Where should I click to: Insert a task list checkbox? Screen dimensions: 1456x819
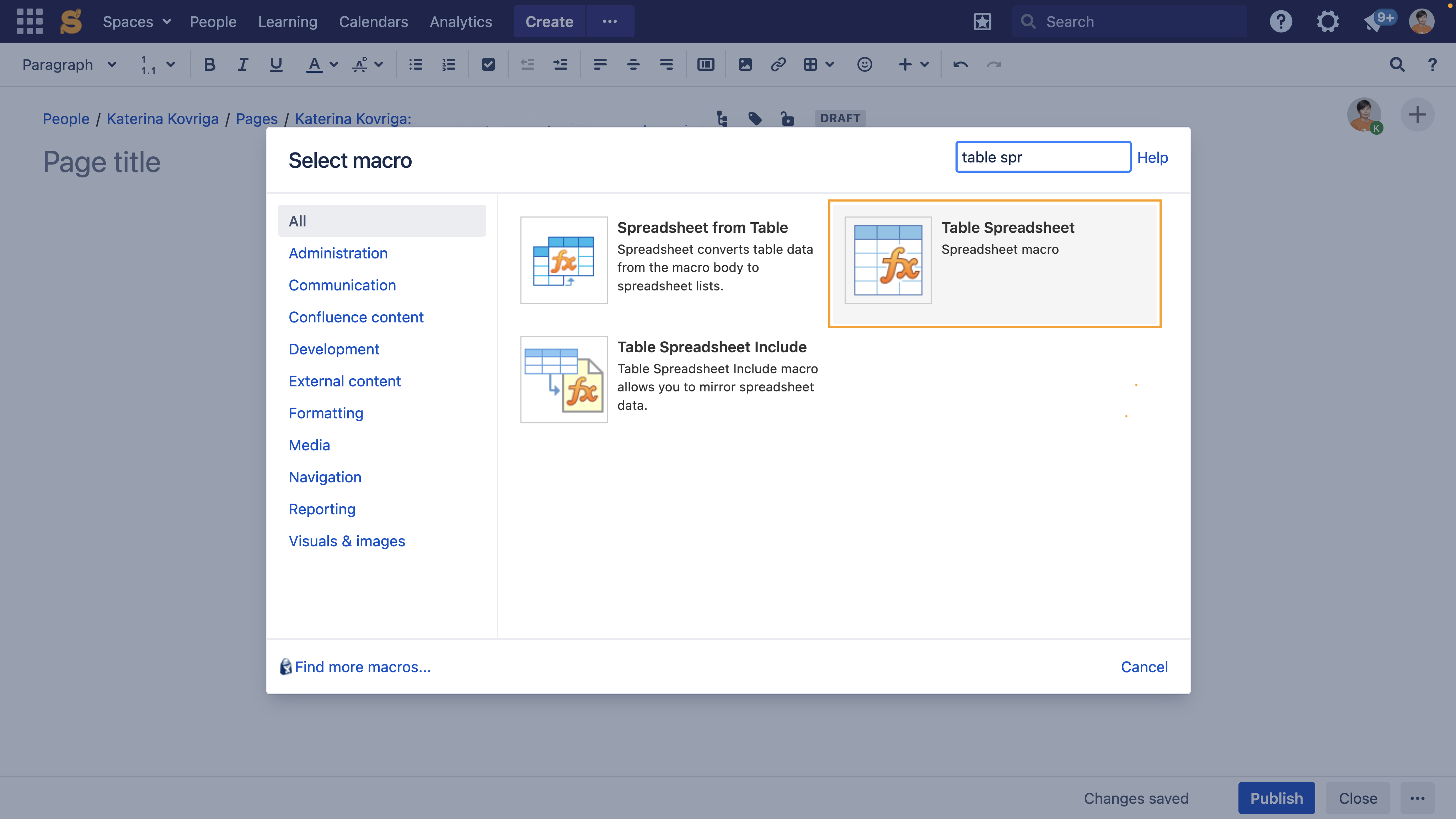pyautogui.click(x=488, y=64)
